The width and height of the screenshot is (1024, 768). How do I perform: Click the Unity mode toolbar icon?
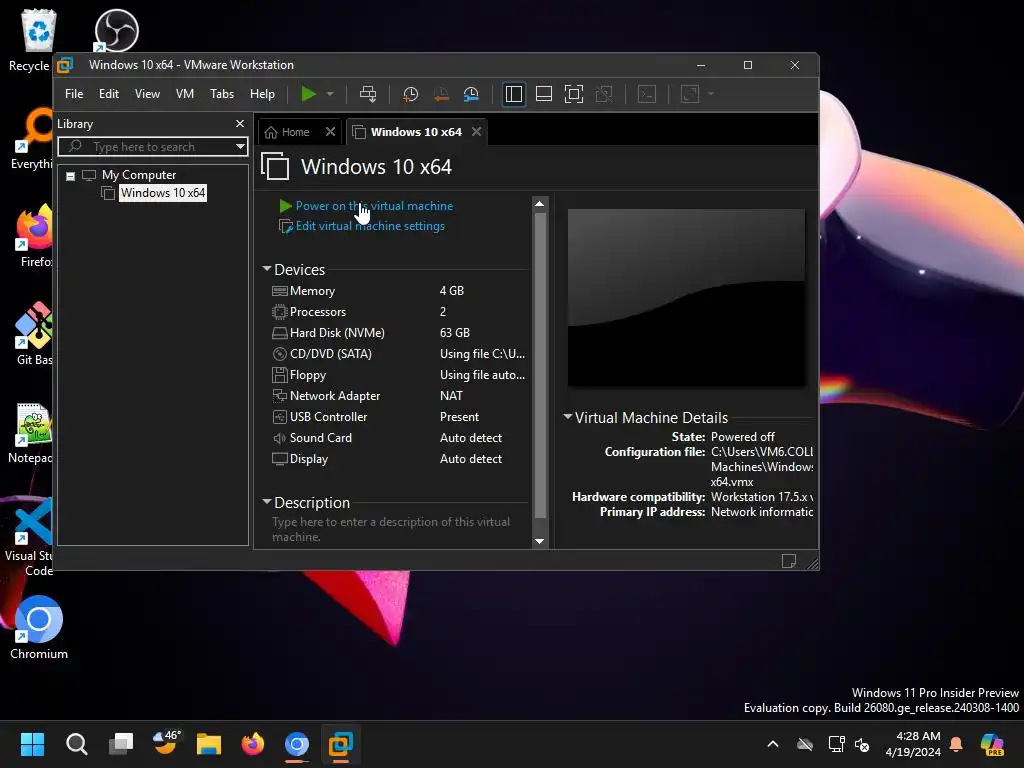pyautogui.click(x=604, y=94)
